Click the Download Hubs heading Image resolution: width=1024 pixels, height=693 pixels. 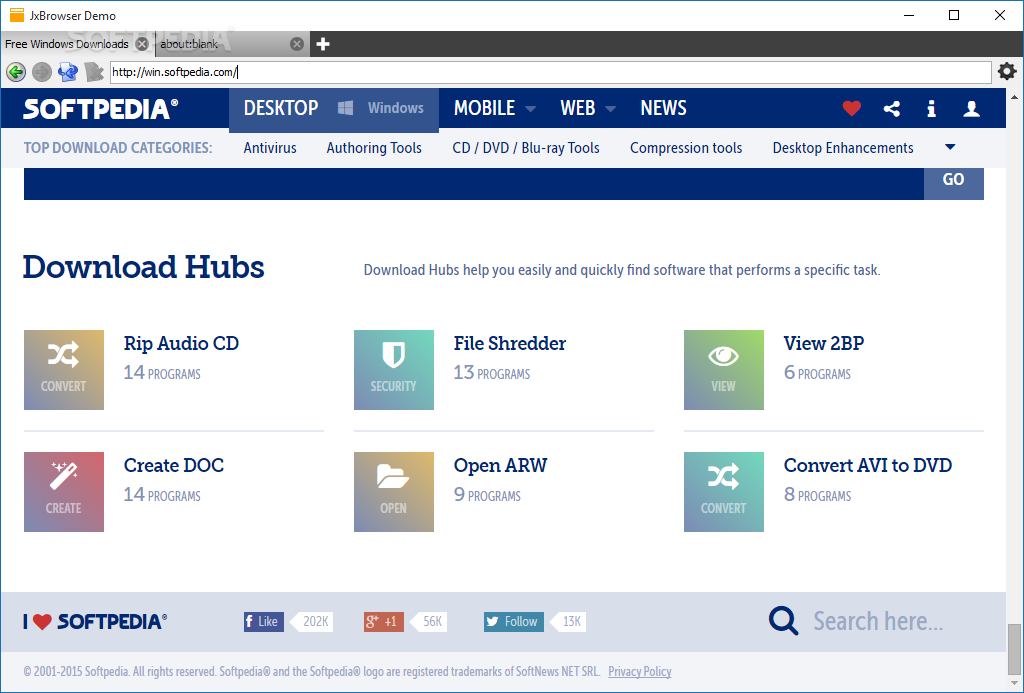pyautogui.click(x=144, y=268)
